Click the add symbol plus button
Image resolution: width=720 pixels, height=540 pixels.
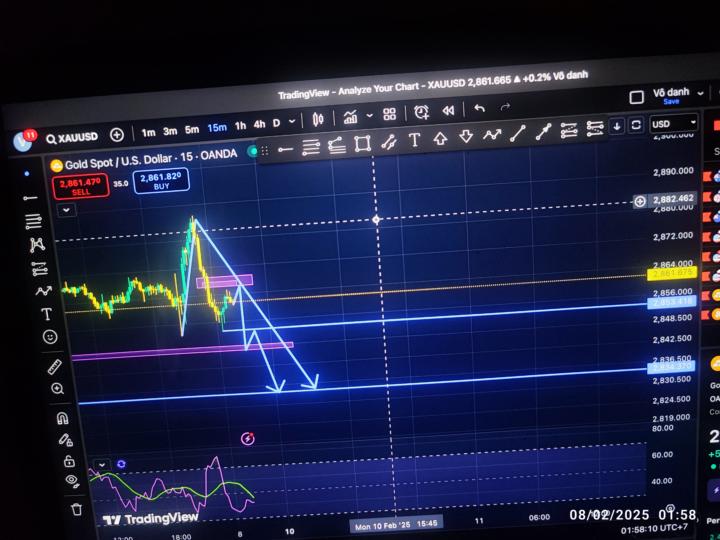117,135
